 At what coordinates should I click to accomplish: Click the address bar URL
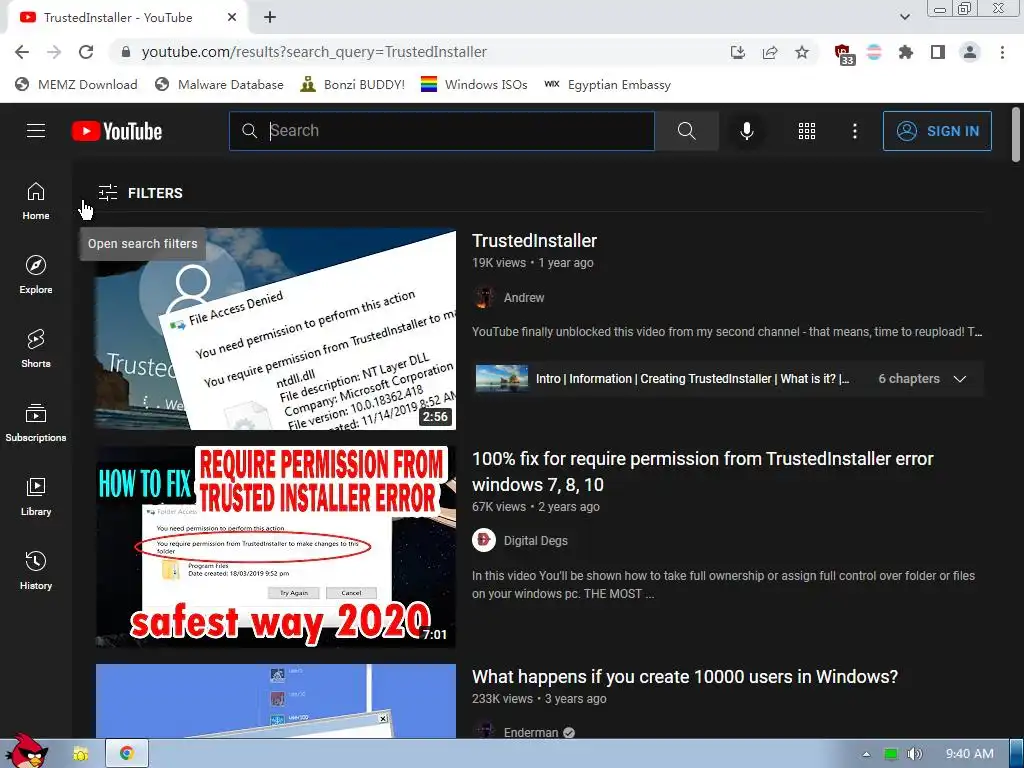314,52
